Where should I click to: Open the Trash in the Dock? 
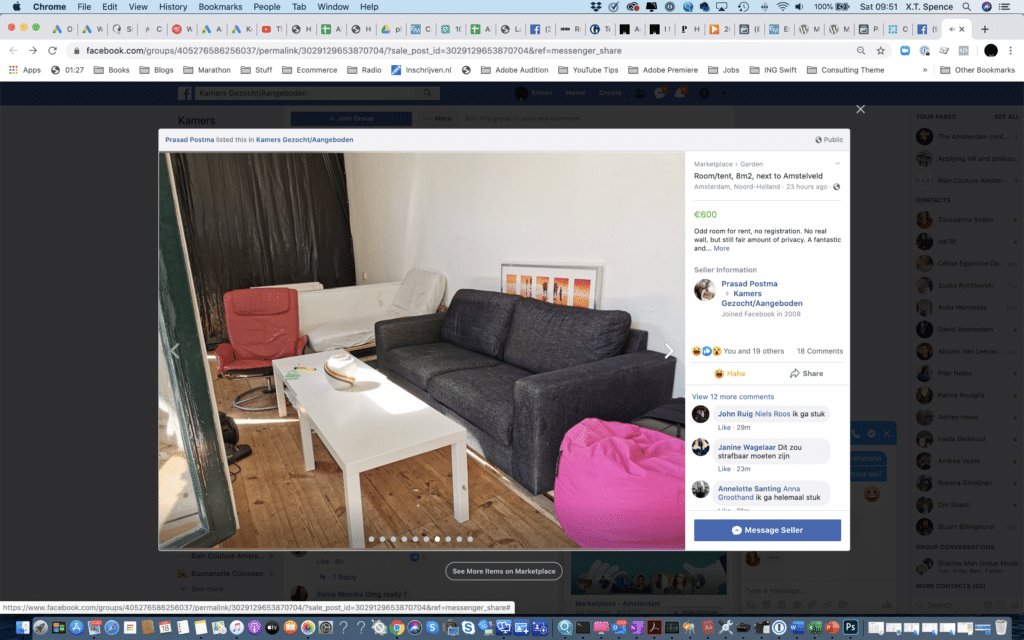click(1000, 628)
